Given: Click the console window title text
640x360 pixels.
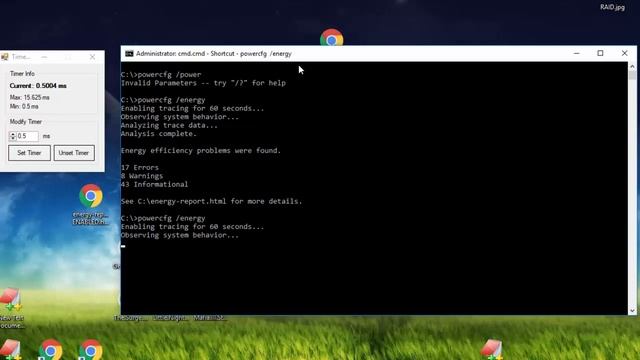Looking at the screenshot, I should pyautogui.click(x=214, y=53).
